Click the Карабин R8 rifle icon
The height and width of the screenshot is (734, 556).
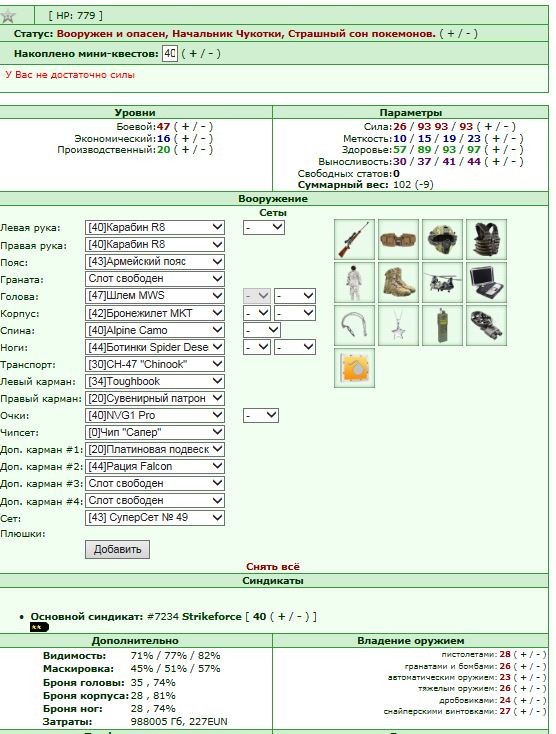[x=354, y=239]
